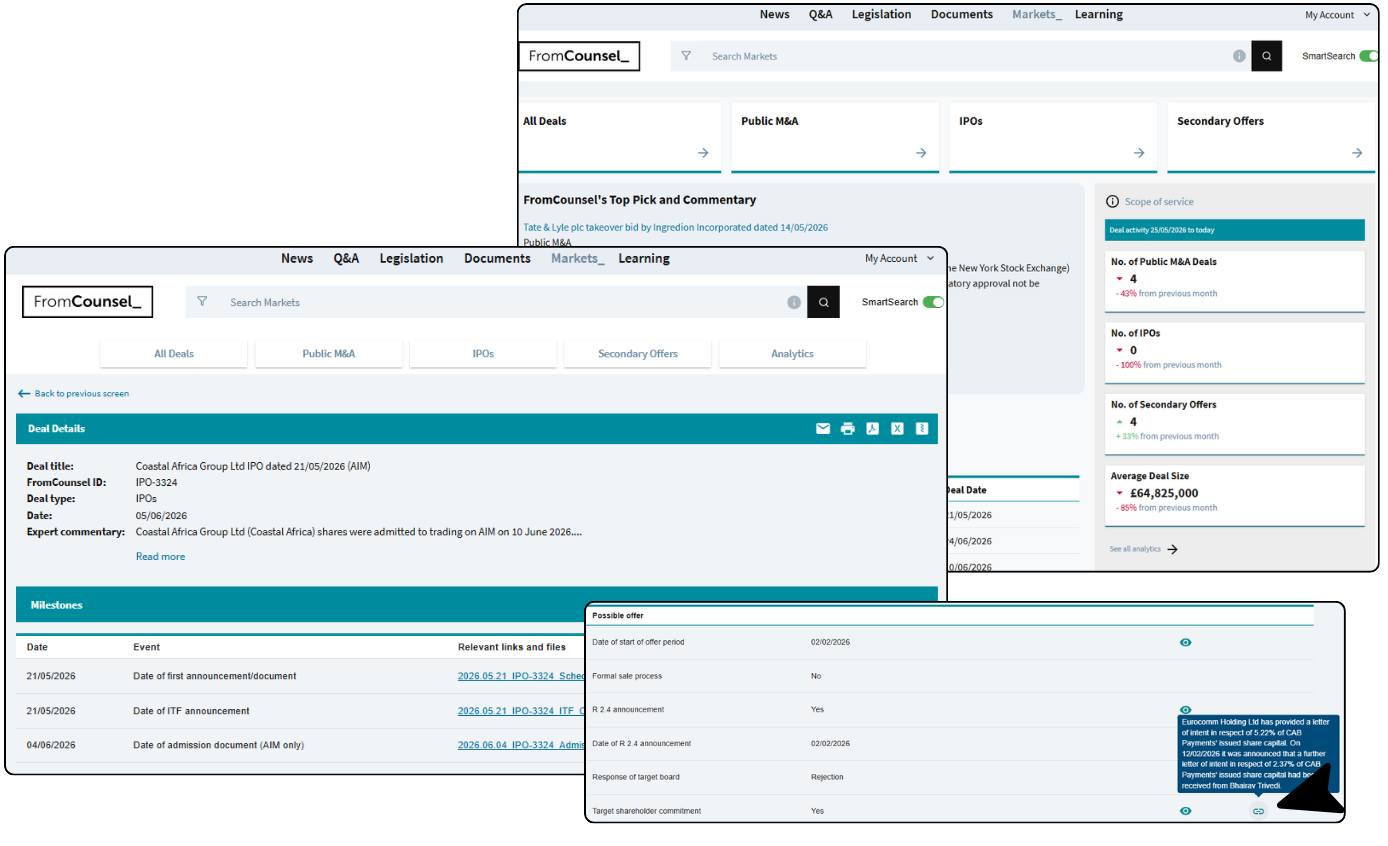Click search magnifier button in back Markets window

[1267, 56]
